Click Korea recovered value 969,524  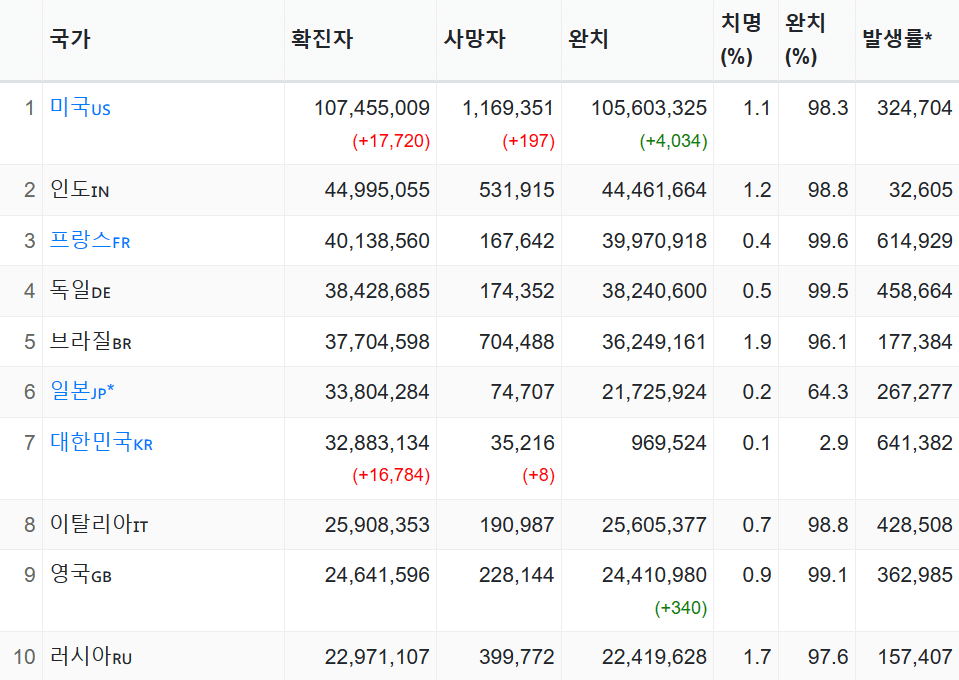[669, 443]
